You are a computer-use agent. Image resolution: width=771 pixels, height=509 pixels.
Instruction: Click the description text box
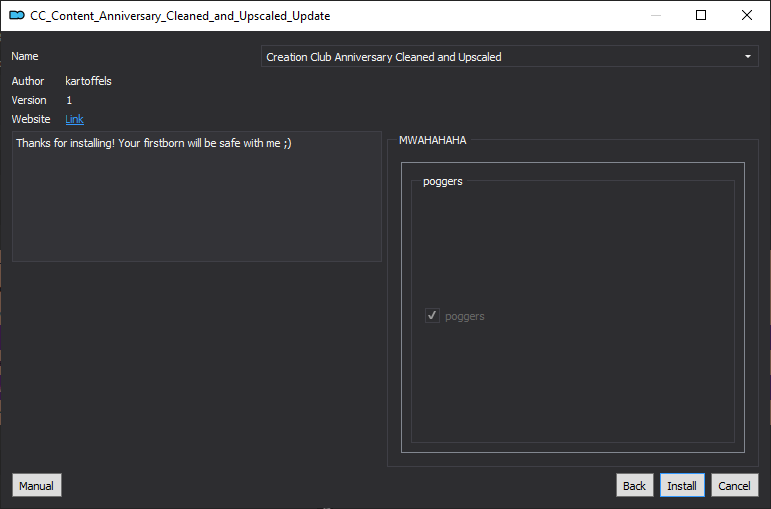pos(197,196)
